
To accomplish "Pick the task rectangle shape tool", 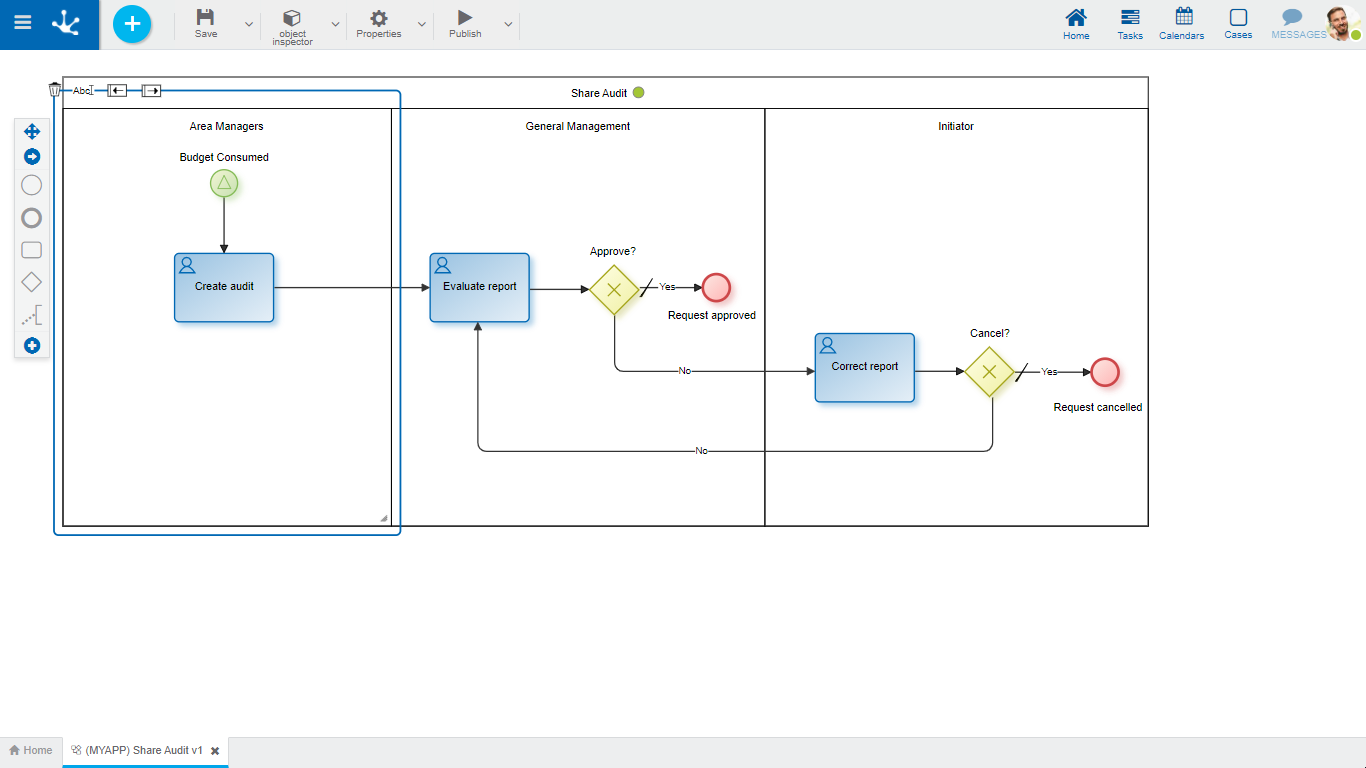I will click(x=32, y=250).
